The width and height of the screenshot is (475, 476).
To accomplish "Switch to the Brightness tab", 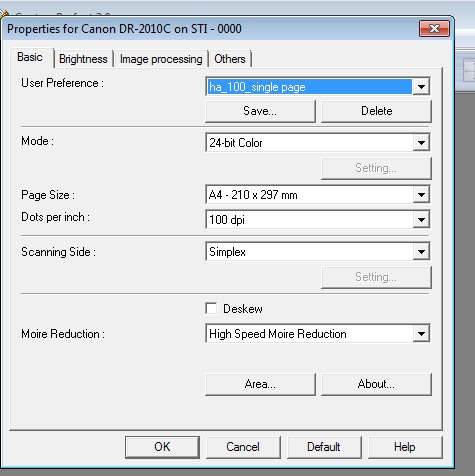I will (83, 59).
